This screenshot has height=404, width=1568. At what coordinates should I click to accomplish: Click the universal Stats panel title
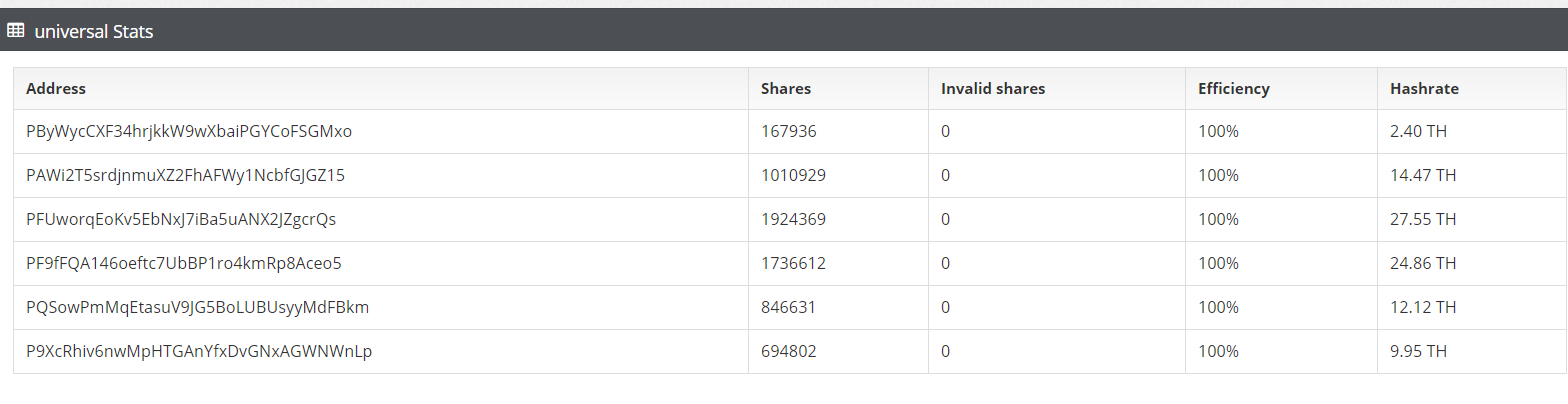coord(93,32)
